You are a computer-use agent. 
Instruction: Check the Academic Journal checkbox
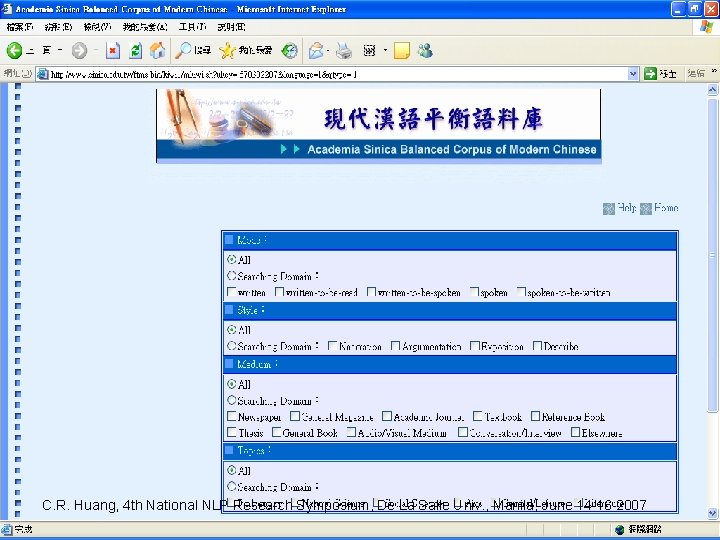click(387, 416)
